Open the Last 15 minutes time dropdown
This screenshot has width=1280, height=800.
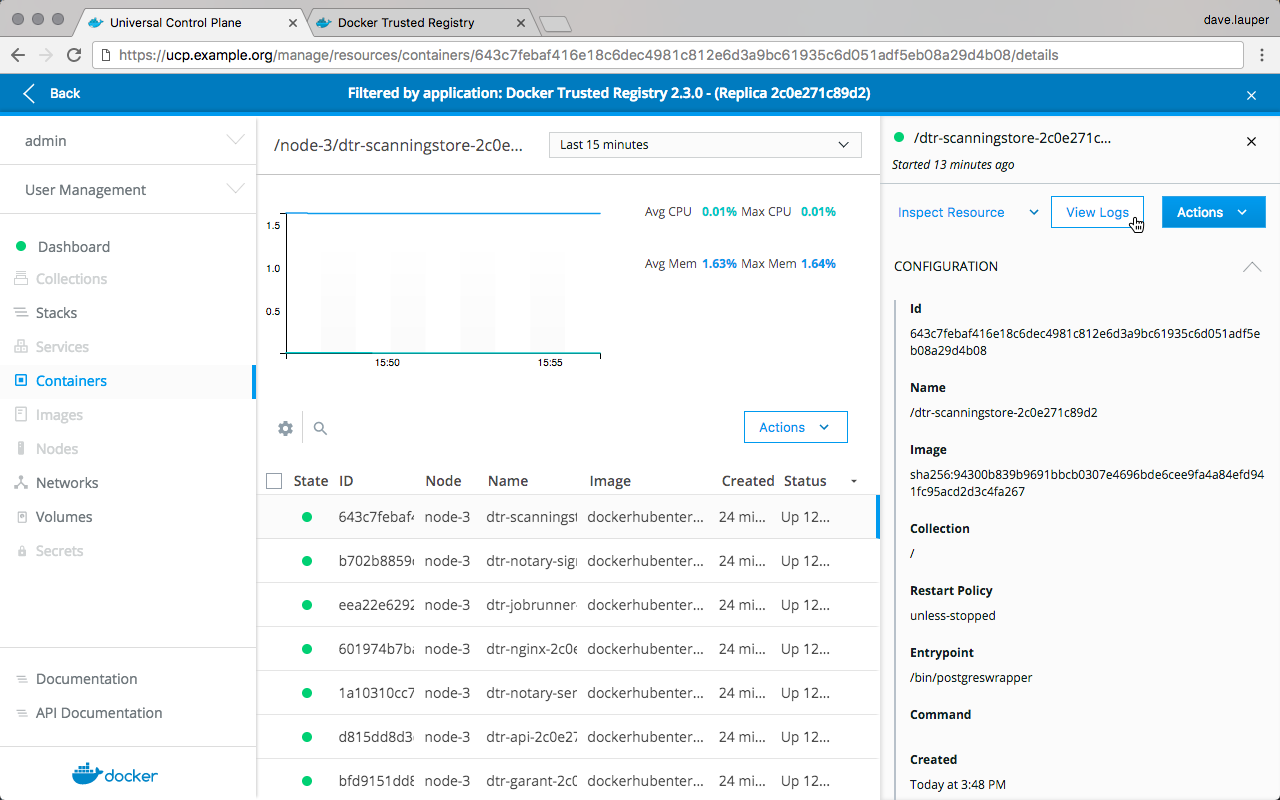point(705,145)
